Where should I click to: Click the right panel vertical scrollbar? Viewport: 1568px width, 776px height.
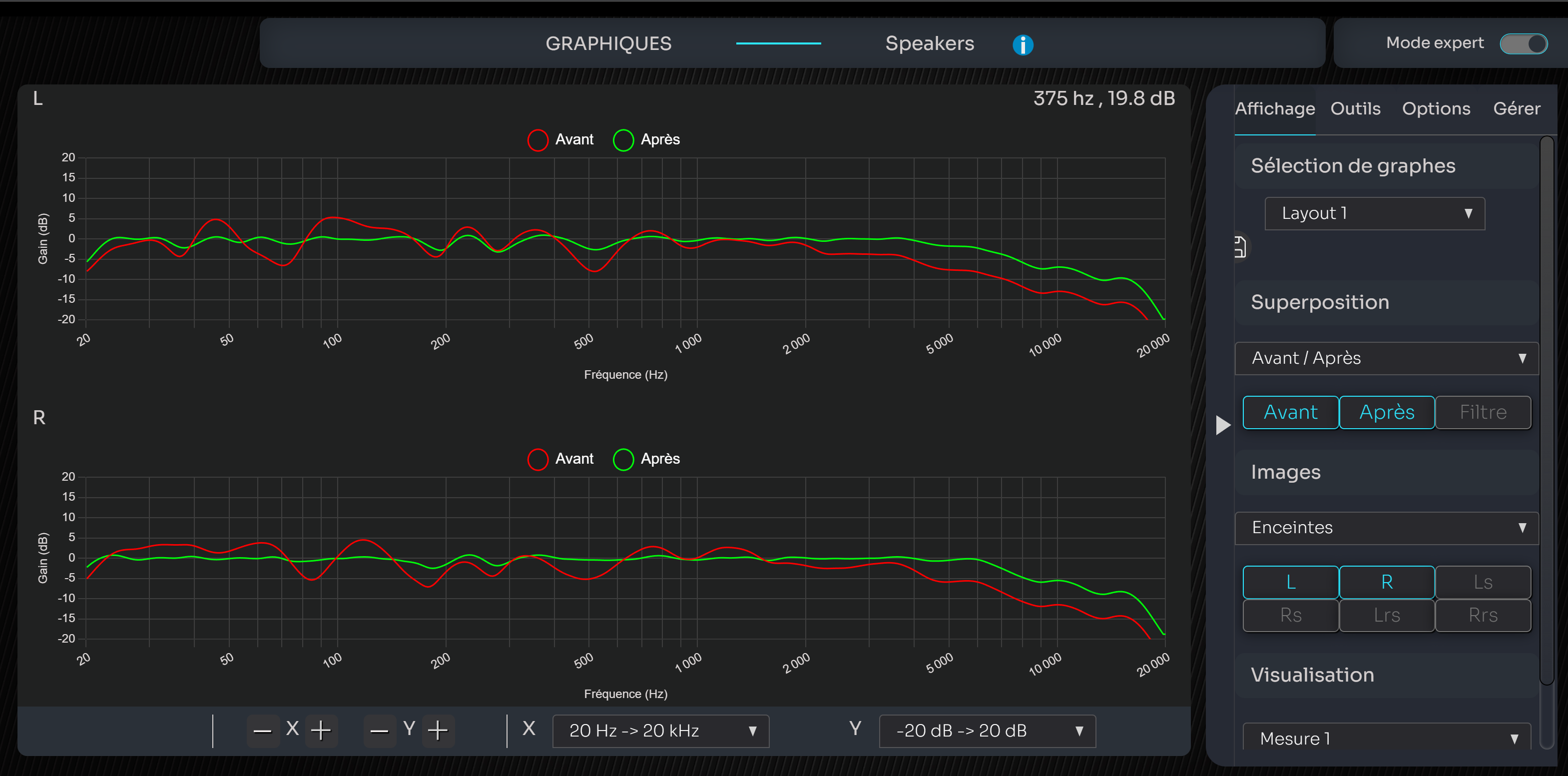1546,408
